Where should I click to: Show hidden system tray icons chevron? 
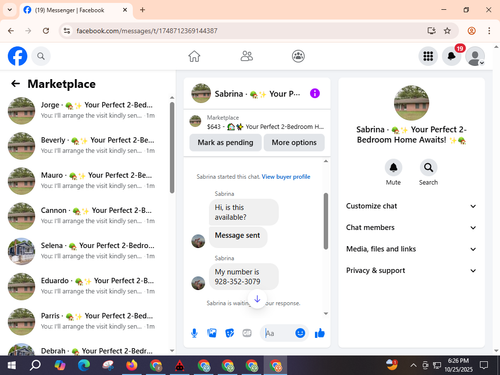(413, 365)
